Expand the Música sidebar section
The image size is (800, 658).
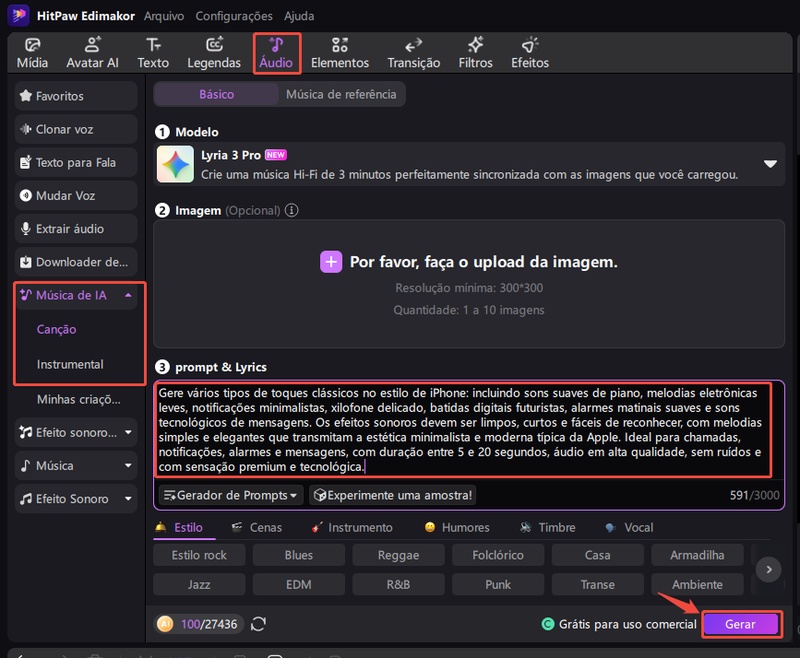(128, 465)
